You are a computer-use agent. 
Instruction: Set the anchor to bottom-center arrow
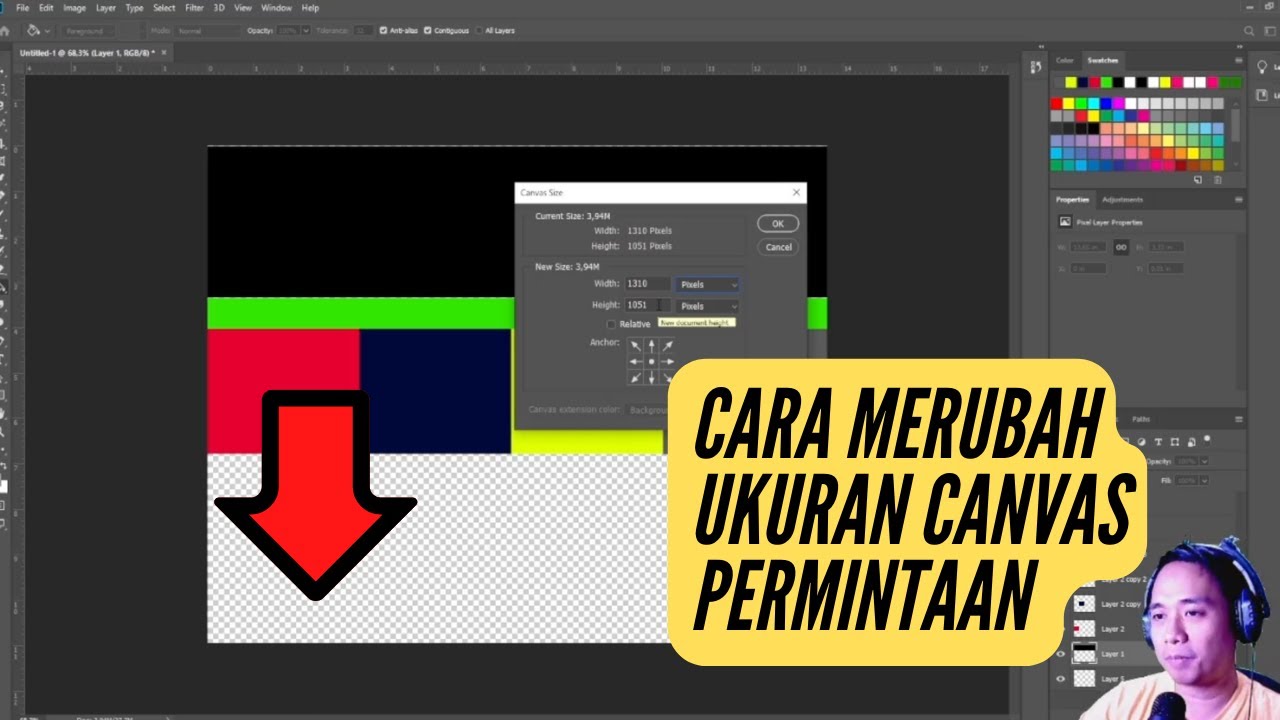(652, 378)
